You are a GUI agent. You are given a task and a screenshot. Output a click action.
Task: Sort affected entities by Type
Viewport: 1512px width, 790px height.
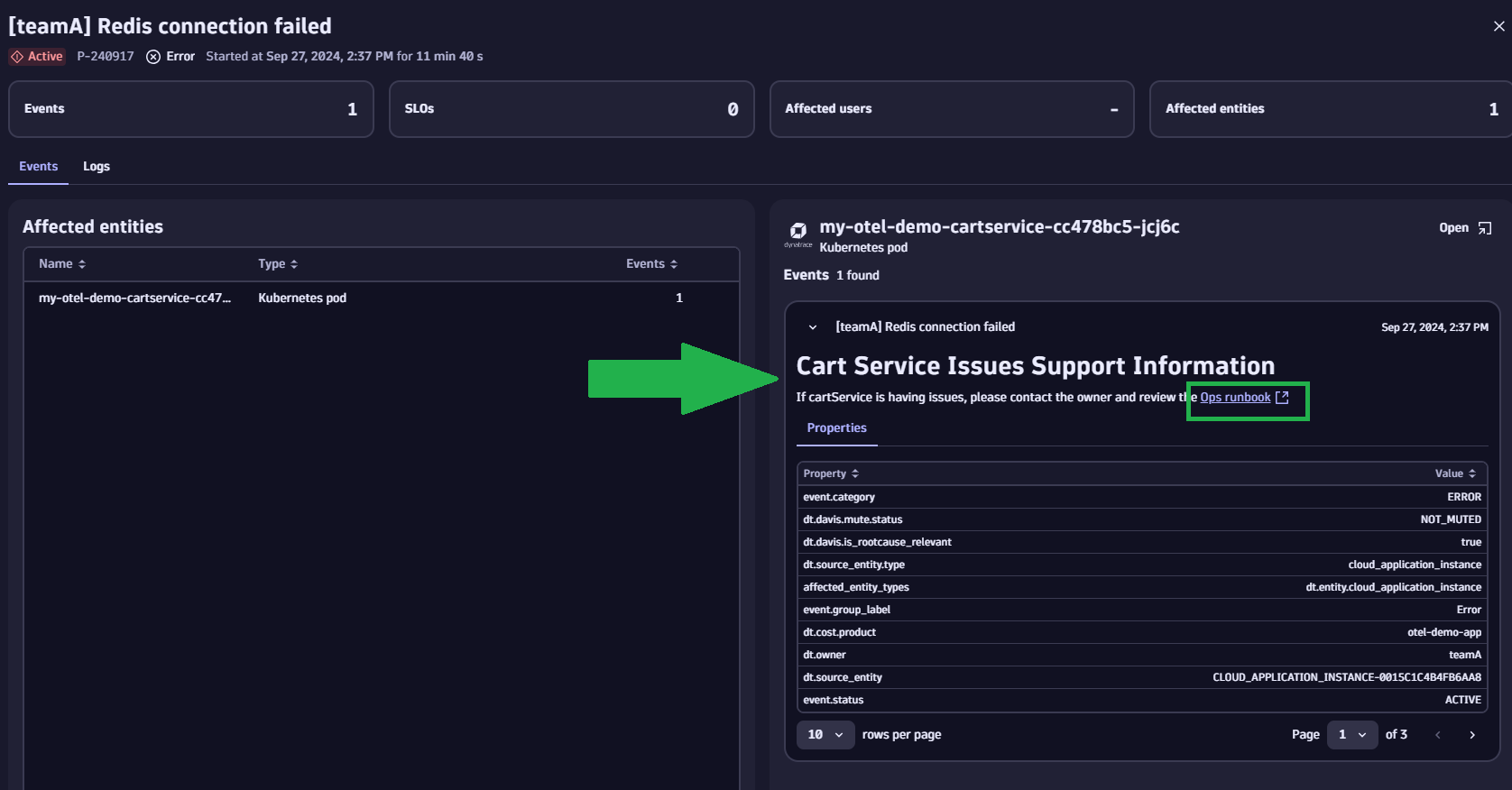(x=278, y=264)
